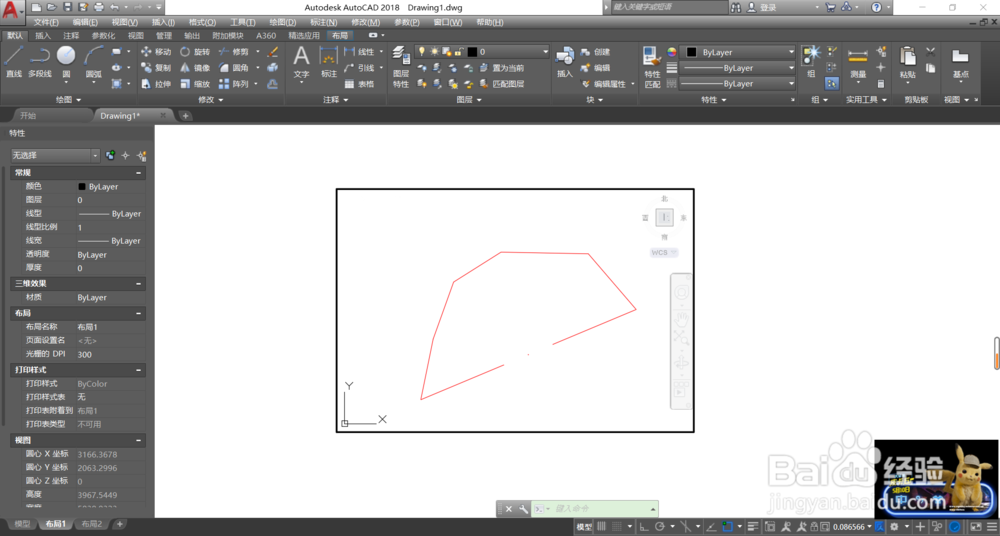Toggle layer on/off light bulb icon
The image size is (1000, 536).
tap(421, 52)
